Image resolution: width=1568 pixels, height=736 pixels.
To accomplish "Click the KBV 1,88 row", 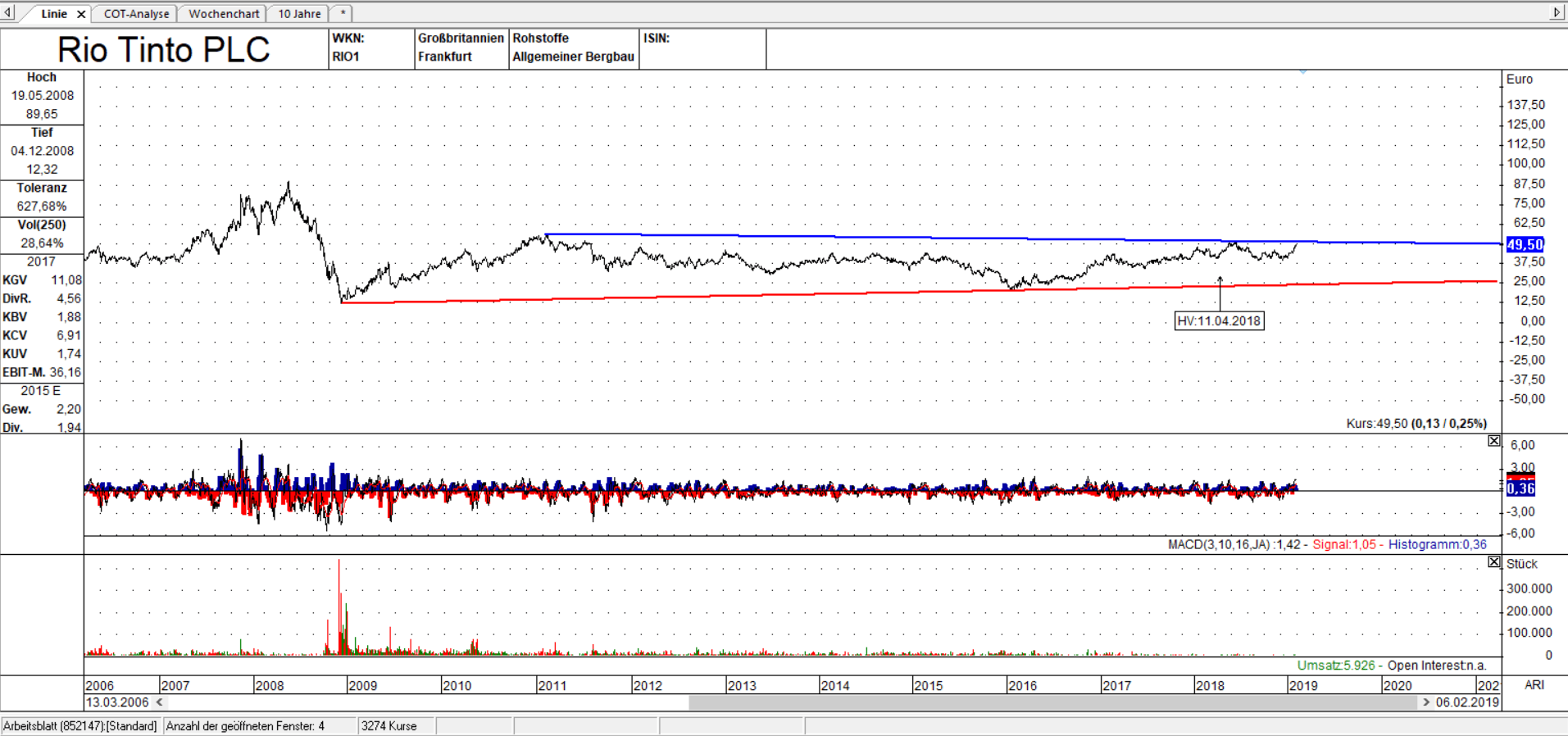I will [42, 317].
